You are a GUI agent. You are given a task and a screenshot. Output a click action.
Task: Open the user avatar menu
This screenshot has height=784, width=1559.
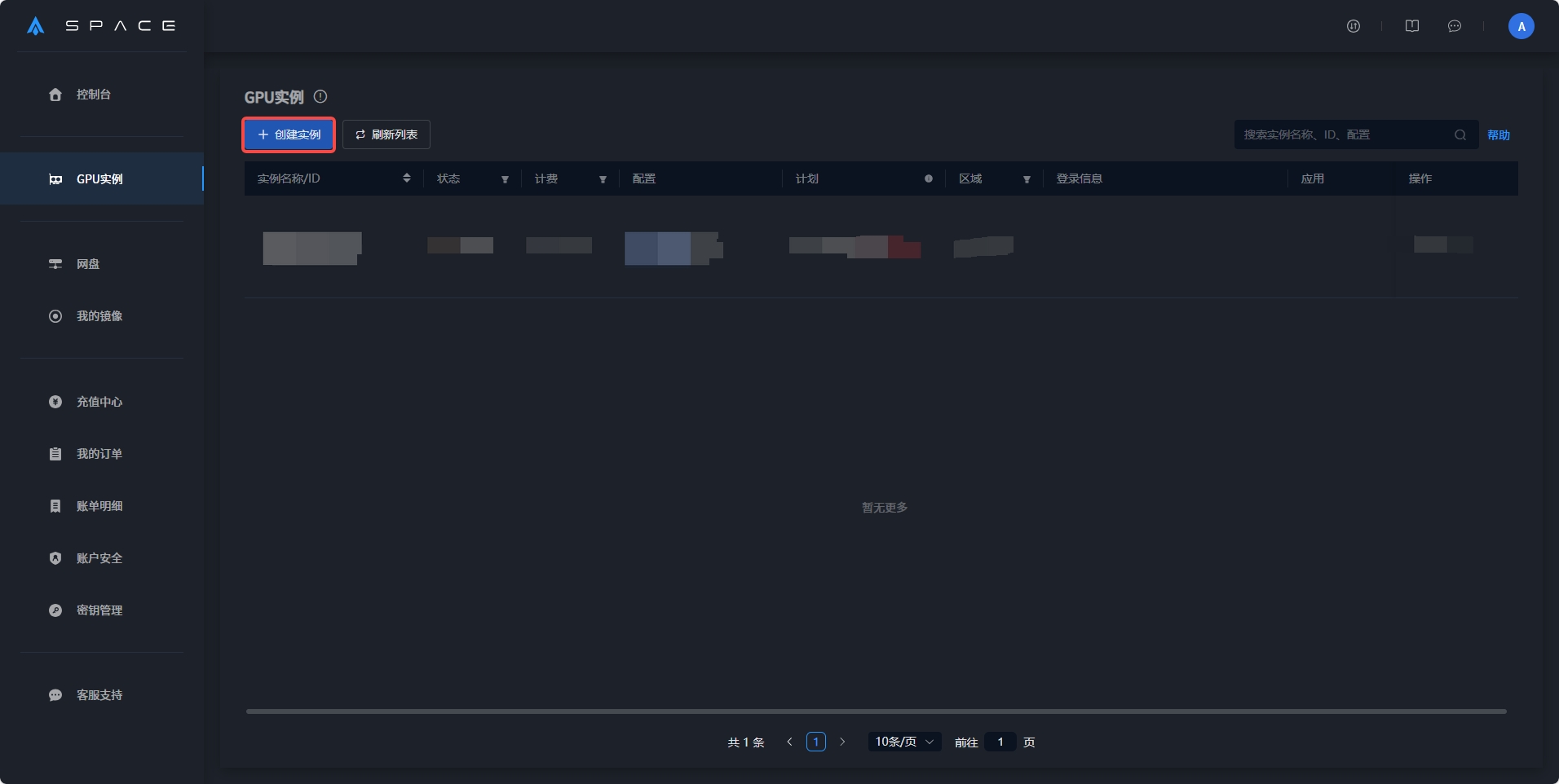(x=1521, y=26)
